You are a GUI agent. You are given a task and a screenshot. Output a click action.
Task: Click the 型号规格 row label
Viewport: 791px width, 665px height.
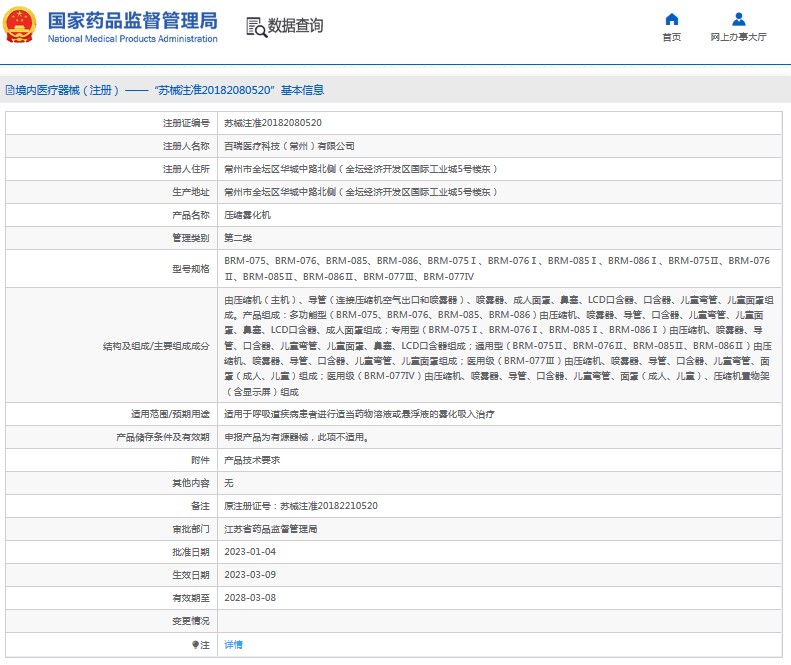click(191, 269)
